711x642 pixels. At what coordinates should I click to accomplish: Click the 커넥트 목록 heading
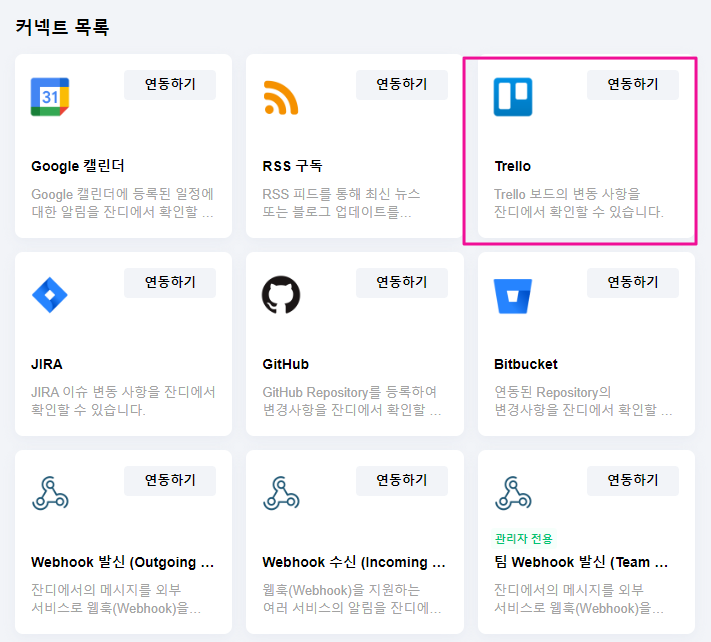tap(62, 27)
